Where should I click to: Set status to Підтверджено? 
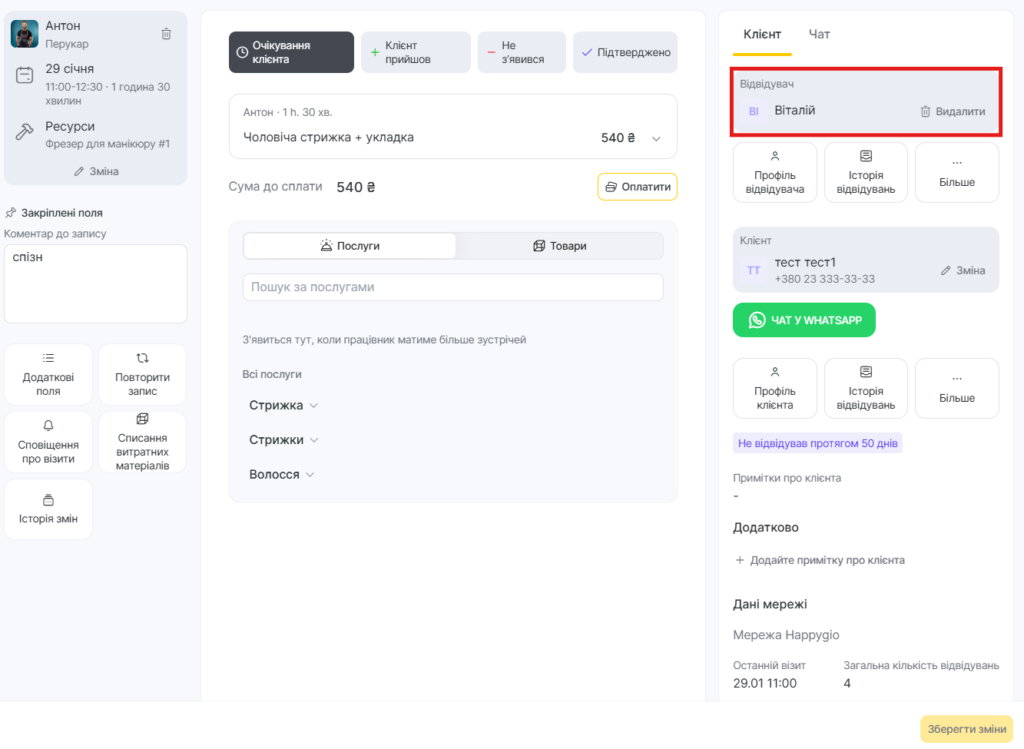click(x=625, y=52)
